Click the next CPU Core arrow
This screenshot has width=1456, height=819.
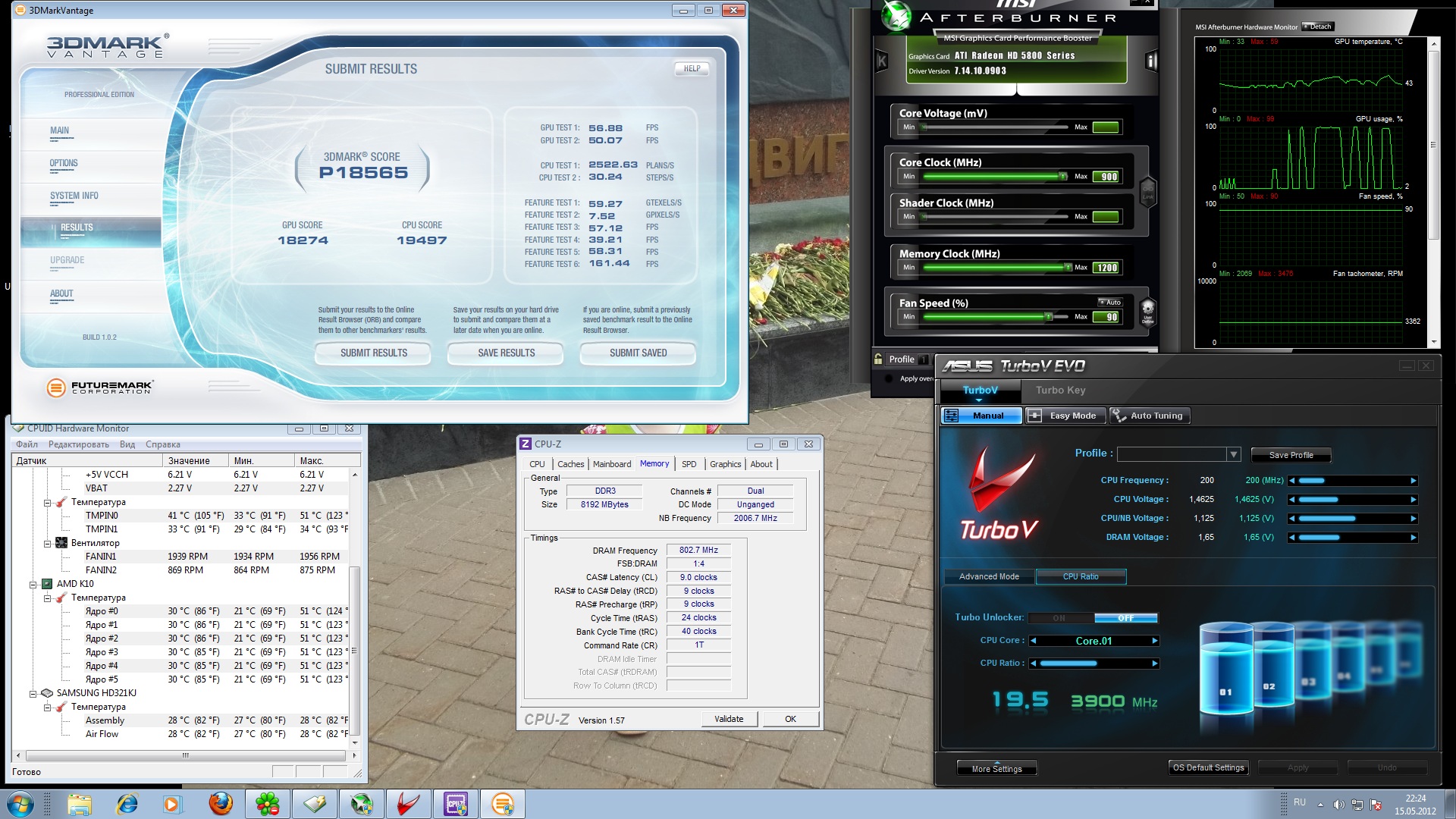[1155, 641]
